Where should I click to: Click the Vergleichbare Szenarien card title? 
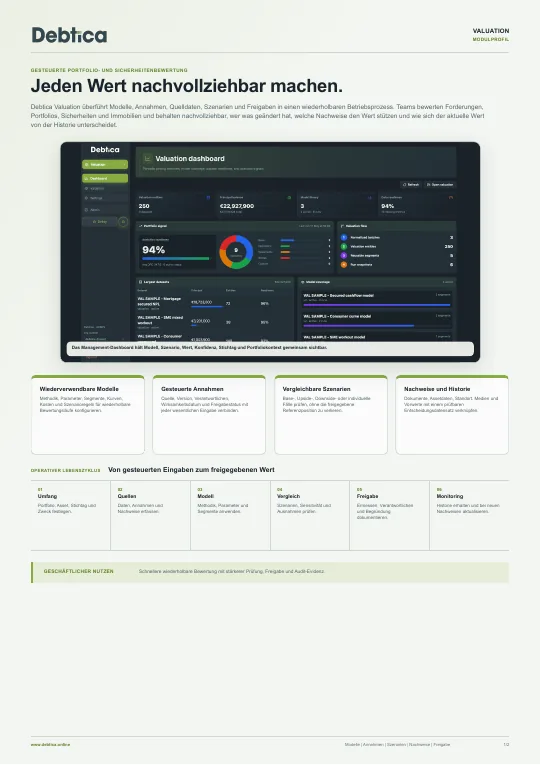[x=317, y=389]
